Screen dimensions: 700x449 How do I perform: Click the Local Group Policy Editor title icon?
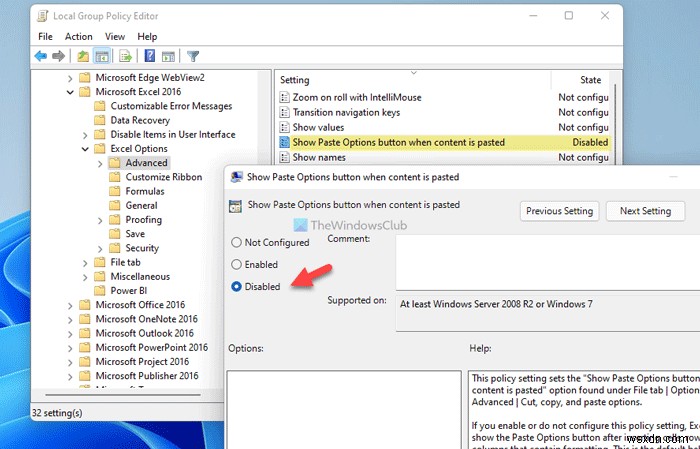43,16
